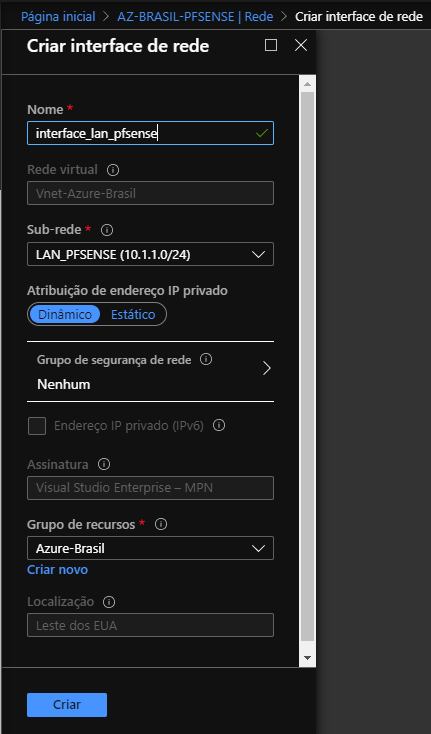This screenshot has height=734, width=431.
Task: Maximize the Criar interface de rede panel
Action: (x=271, y=45)
